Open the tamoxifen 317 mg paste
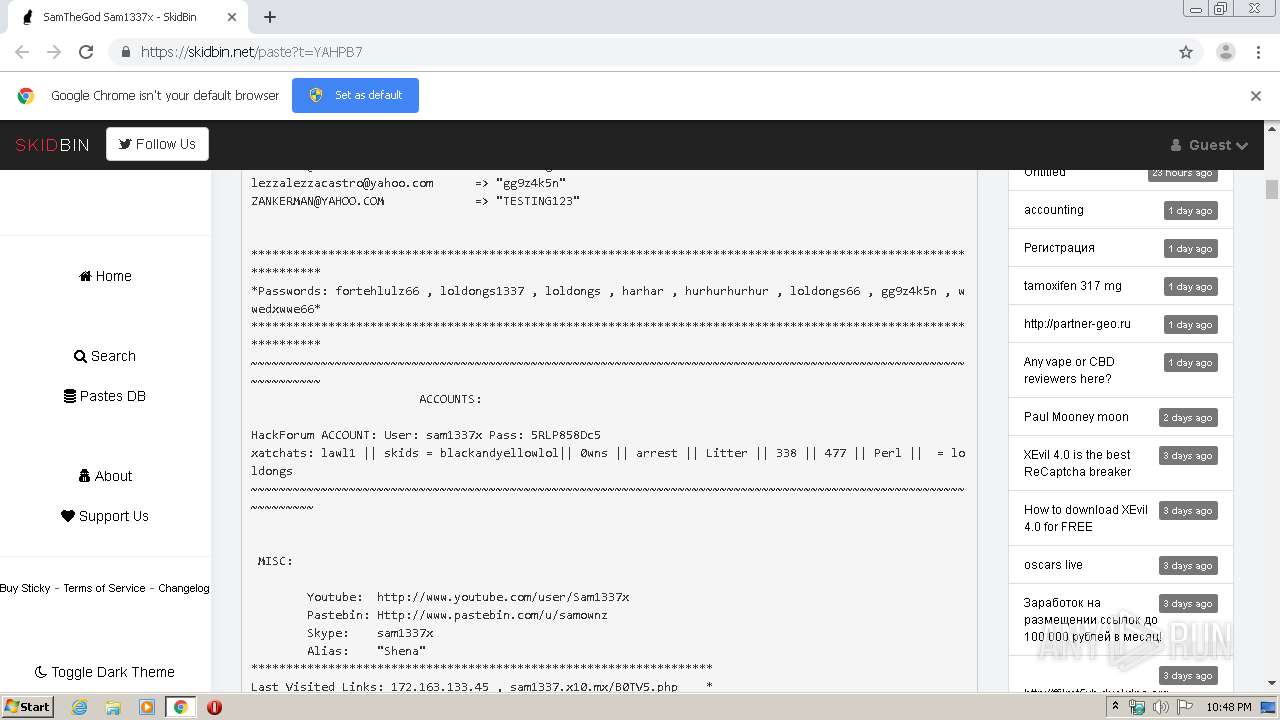 tap(1073, 286)
